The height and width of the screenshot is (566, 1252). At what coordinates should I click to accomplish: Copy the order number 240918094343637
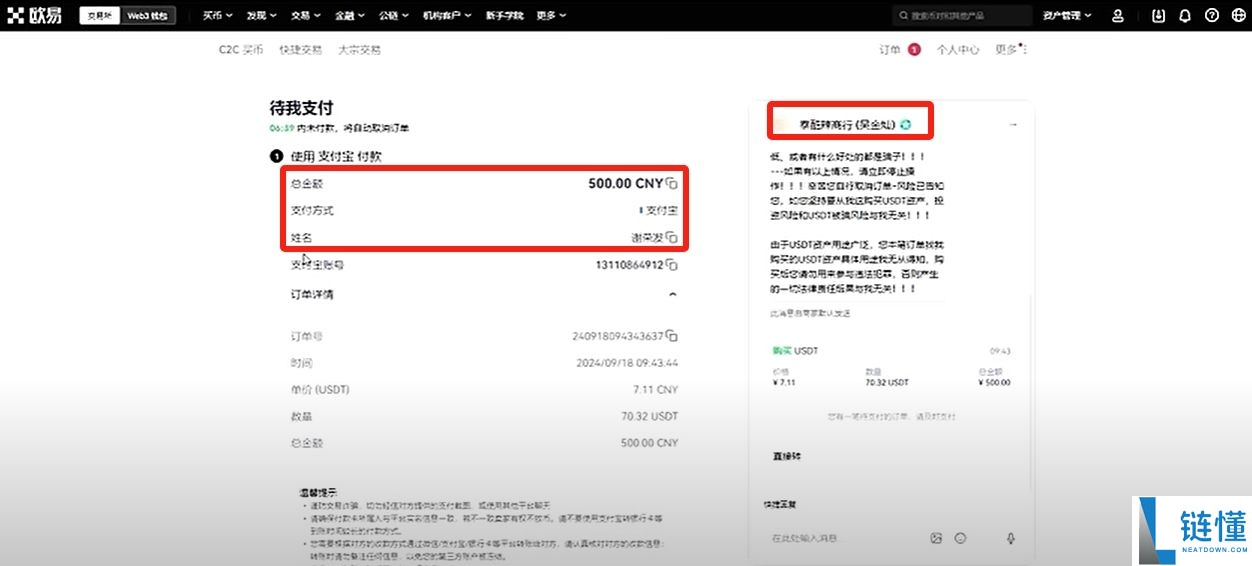[672, 336]
